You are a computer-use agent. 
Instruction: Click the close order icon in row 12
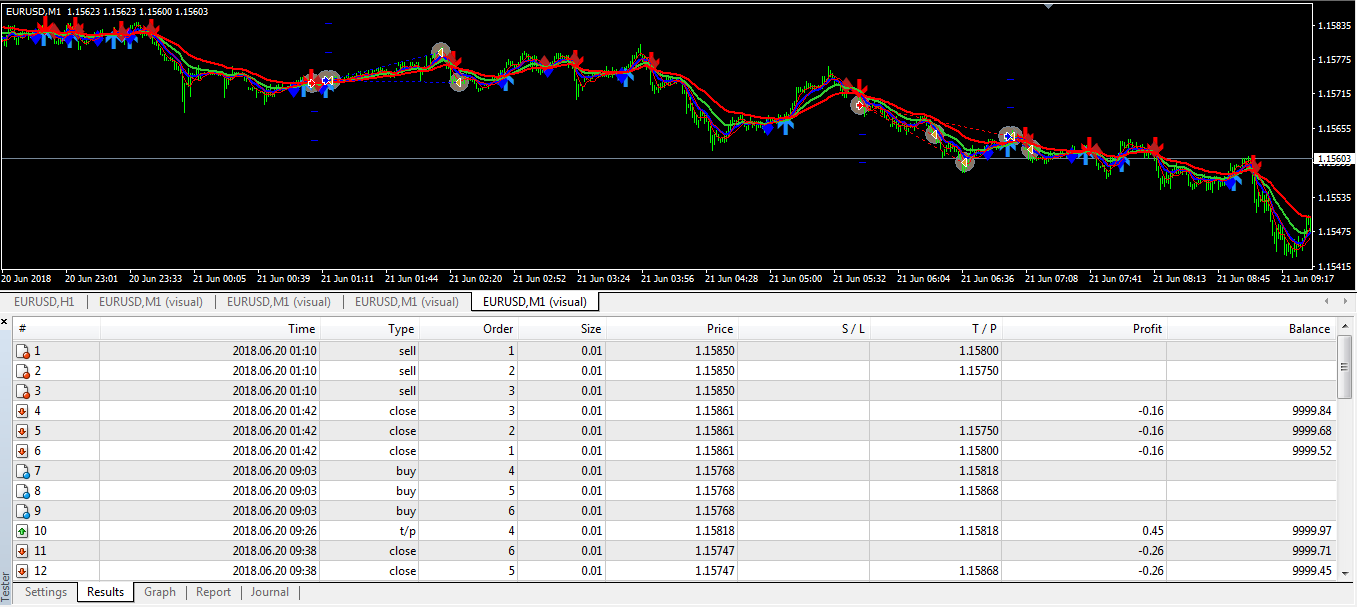point(22,571)
